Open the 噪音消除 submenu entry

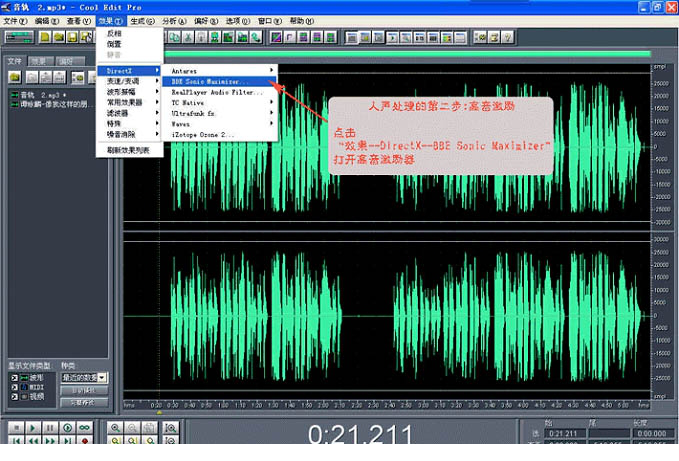pyautogui.click(x=129, y=134)
